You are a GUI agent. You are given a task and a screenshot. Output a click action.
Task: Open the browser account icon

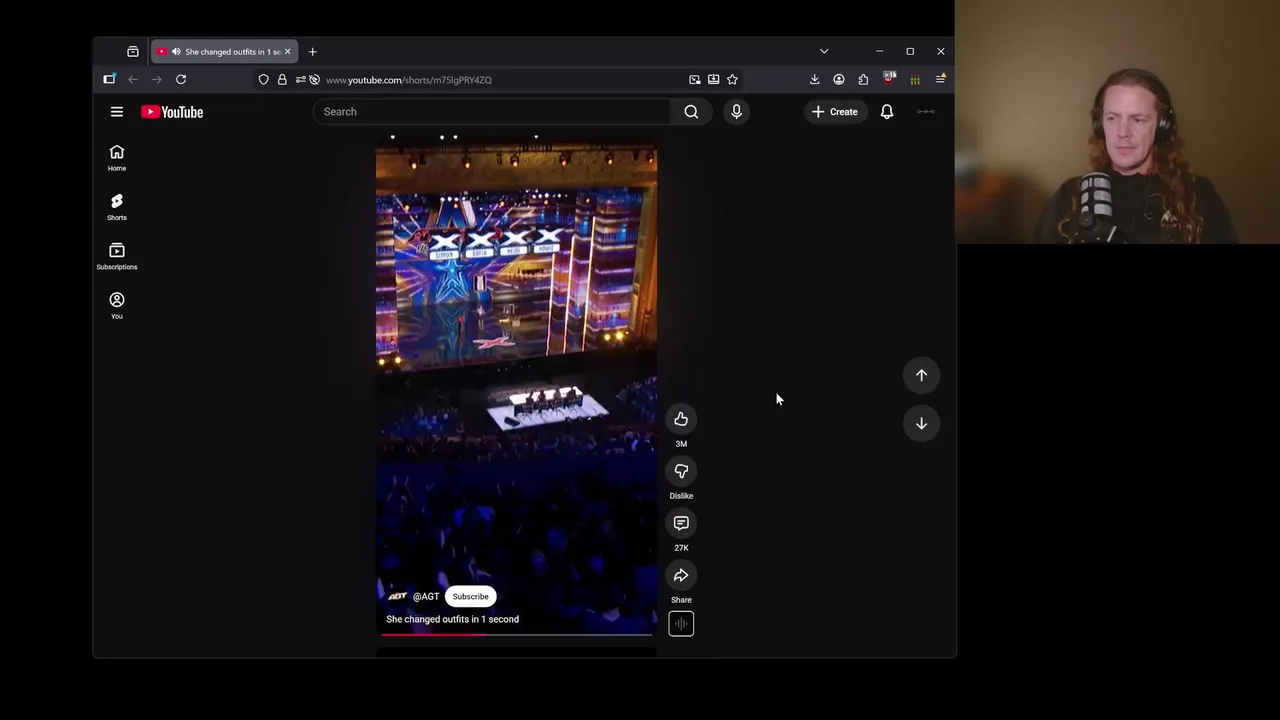coord(839,79)
